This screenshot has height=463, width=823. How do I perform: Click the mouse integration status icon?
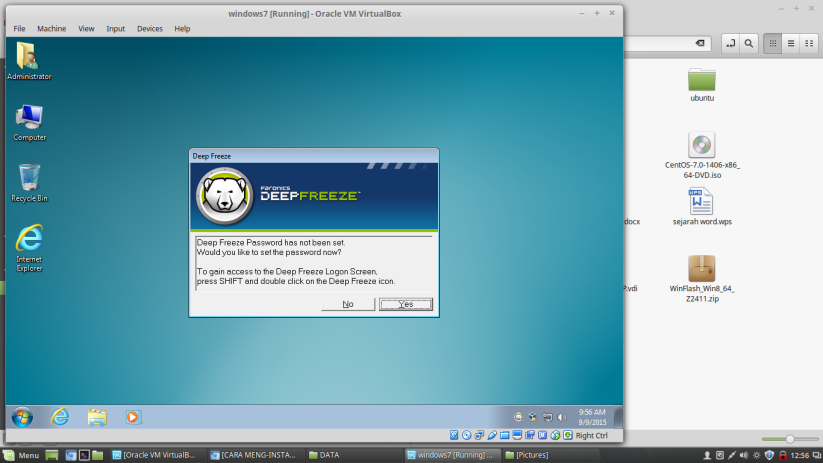click(555, 435)
